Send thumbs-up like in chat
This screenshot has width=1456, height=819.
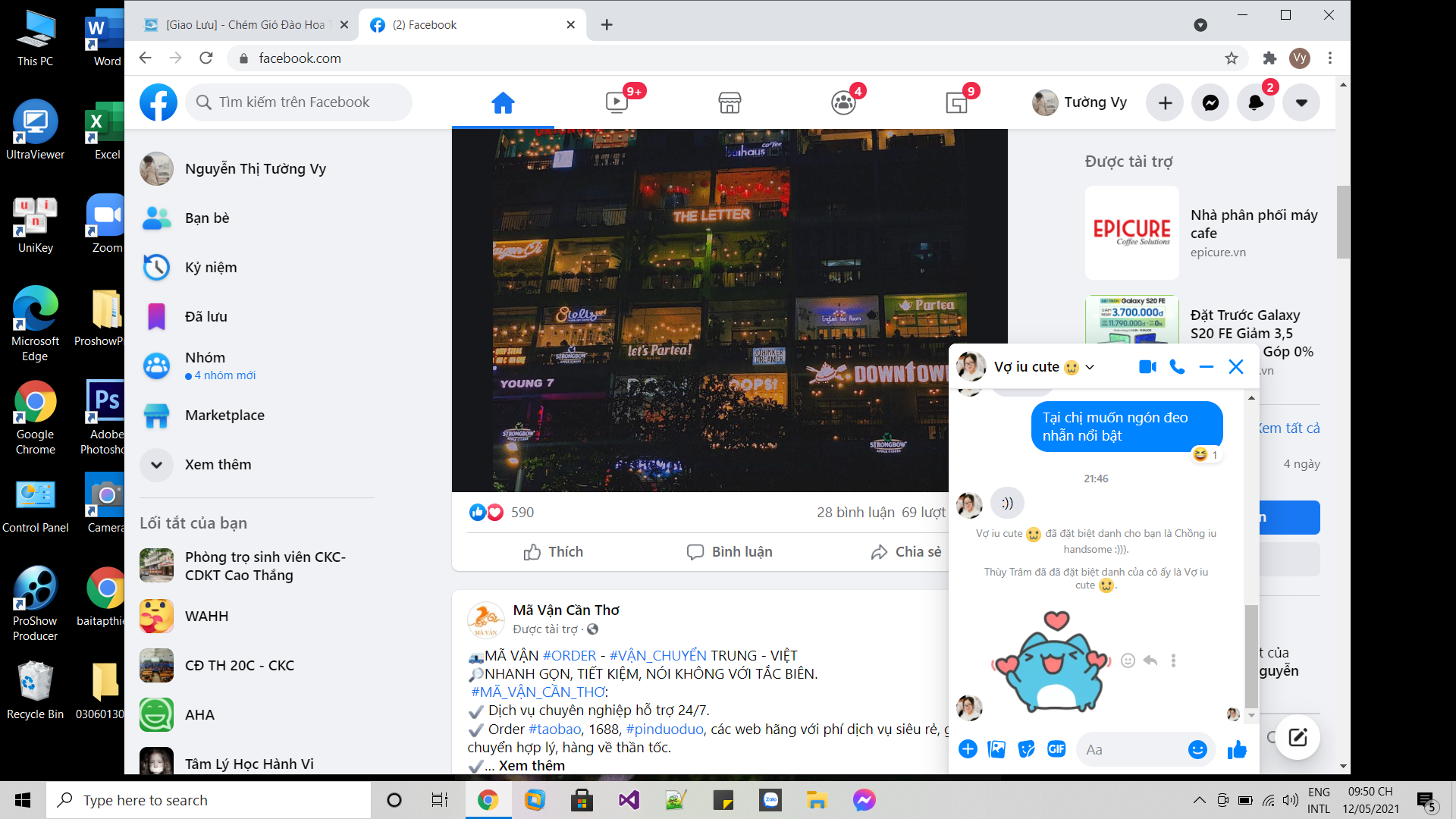click(1237, 749)
